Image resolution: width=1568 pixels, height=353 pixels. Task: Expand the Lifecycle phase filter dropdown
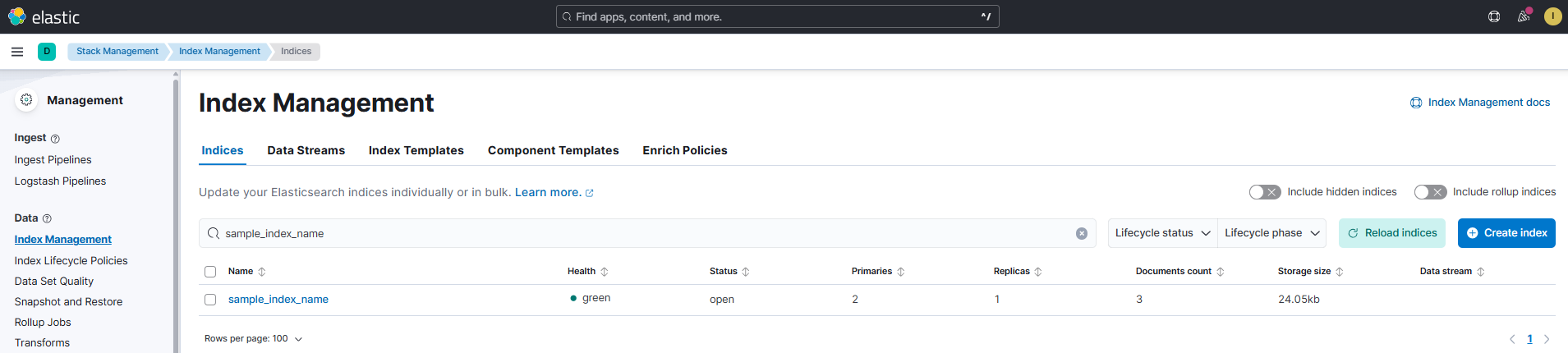1271,233
